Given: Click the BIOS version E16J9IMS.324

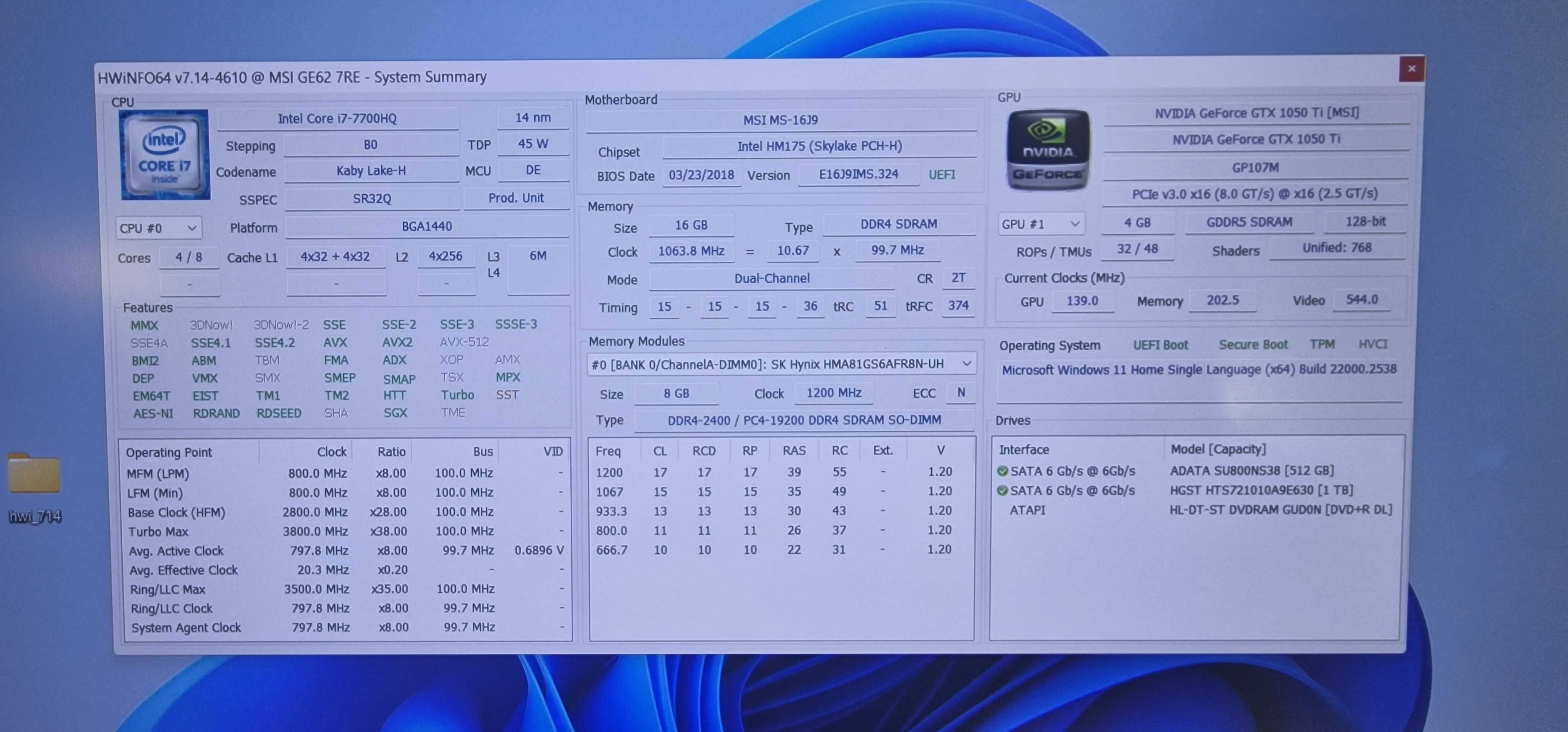Looking at the screenshot, I should coord(858,175).
